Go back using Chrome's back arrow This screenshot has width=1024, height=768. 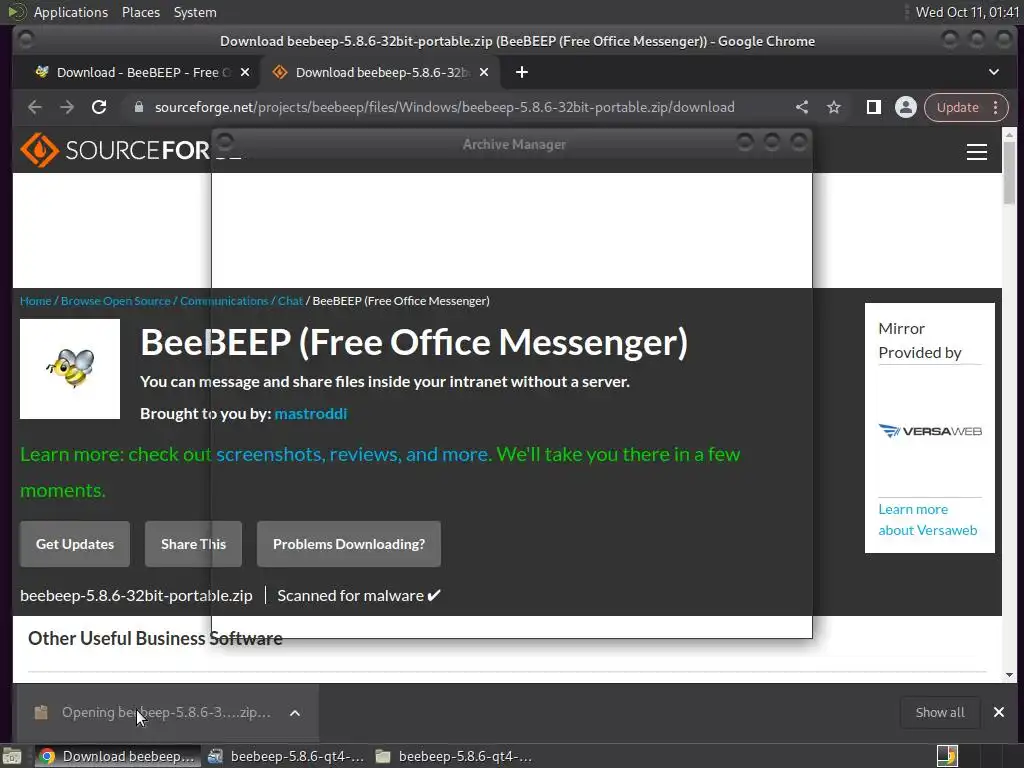35,107
